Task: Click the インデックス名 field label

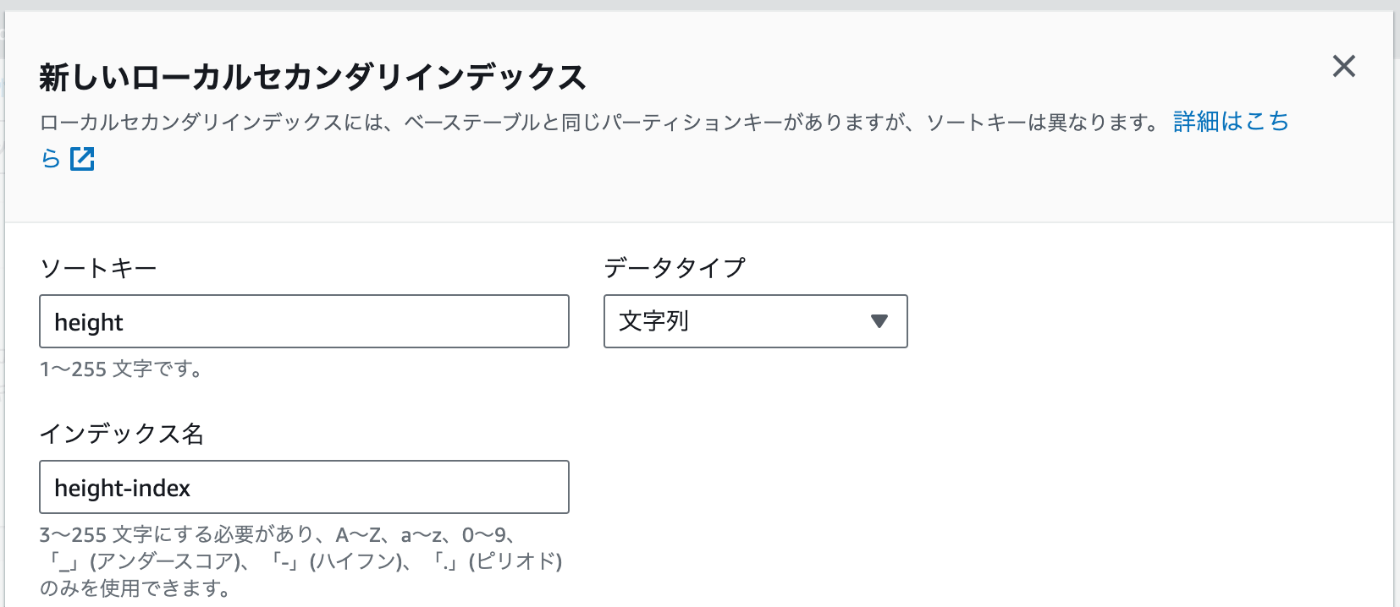Action: coord(122,433)
